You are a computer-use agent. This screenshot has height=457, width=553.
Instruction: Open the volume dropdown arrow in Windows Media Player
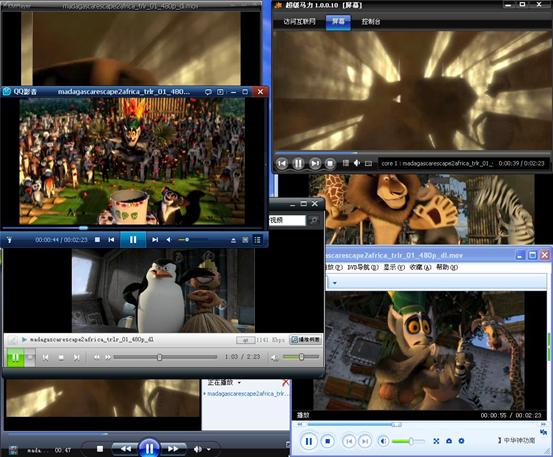click(x=209, y=449)
